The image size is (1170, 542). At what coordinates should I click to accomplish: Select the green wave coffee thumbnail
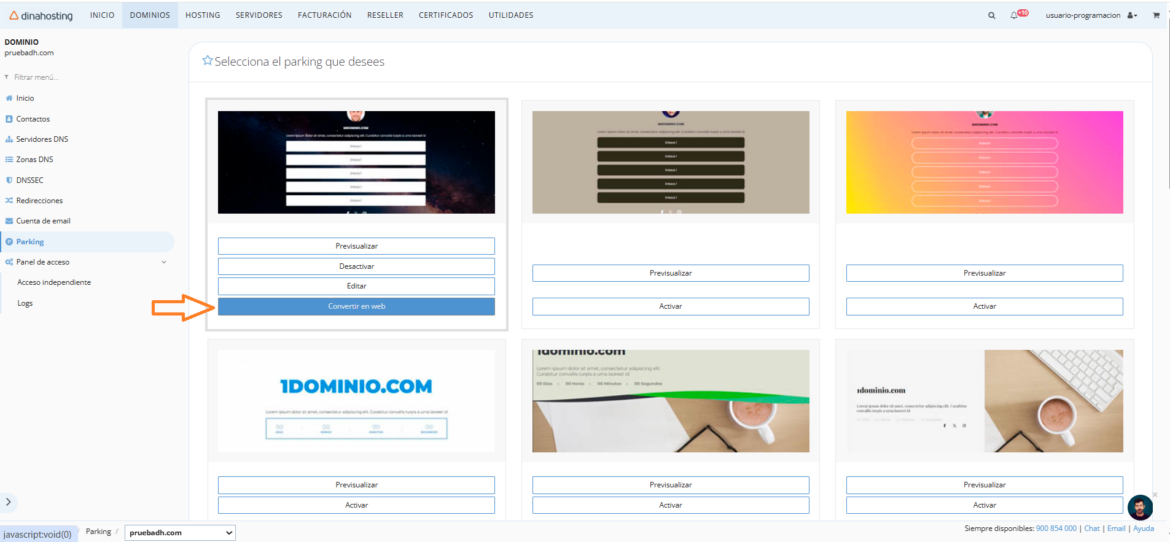pyautogui.click(x=670, y=401)
